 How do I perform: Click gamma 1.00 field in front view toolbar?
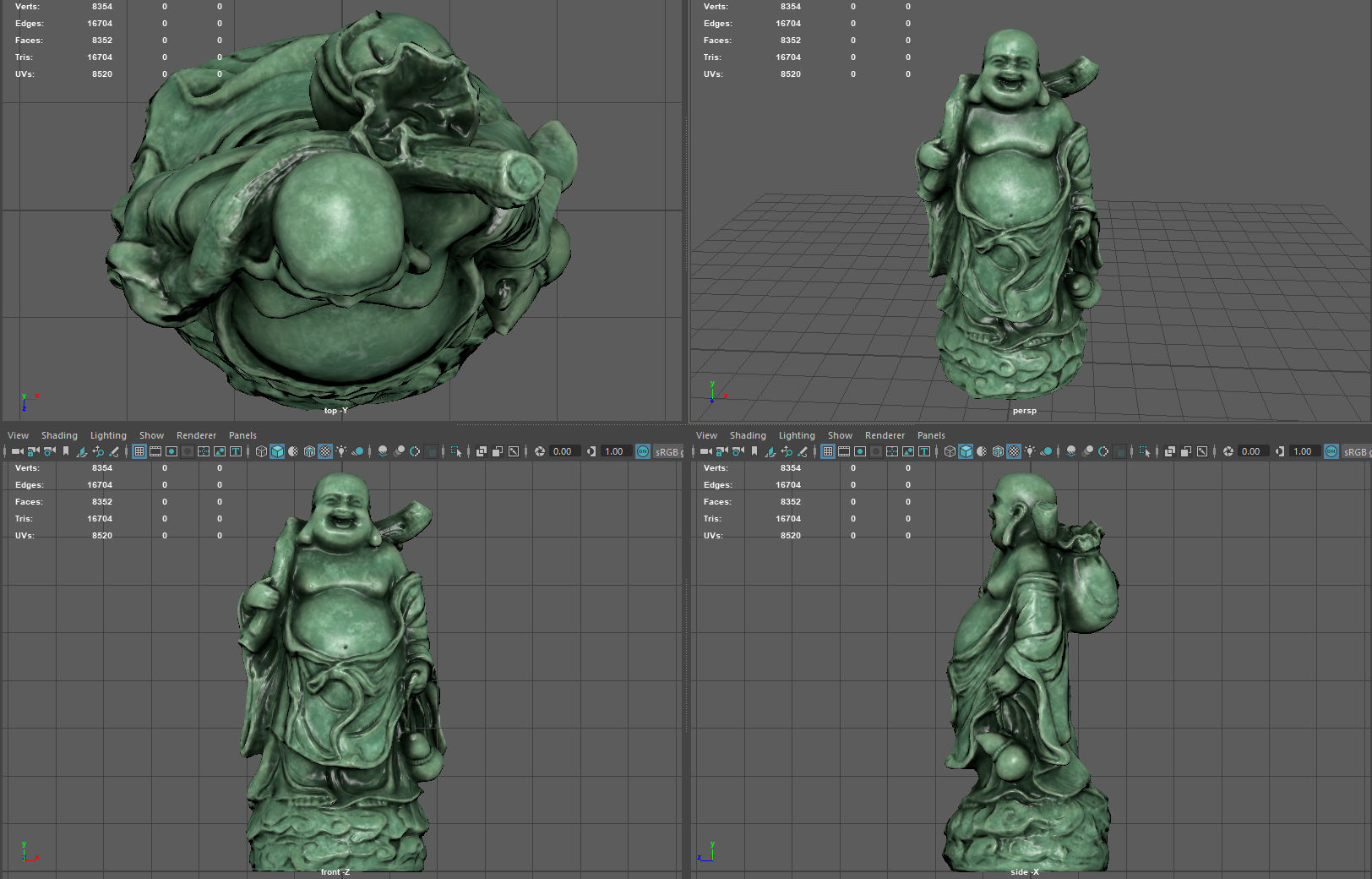click(x=616, y=451)
